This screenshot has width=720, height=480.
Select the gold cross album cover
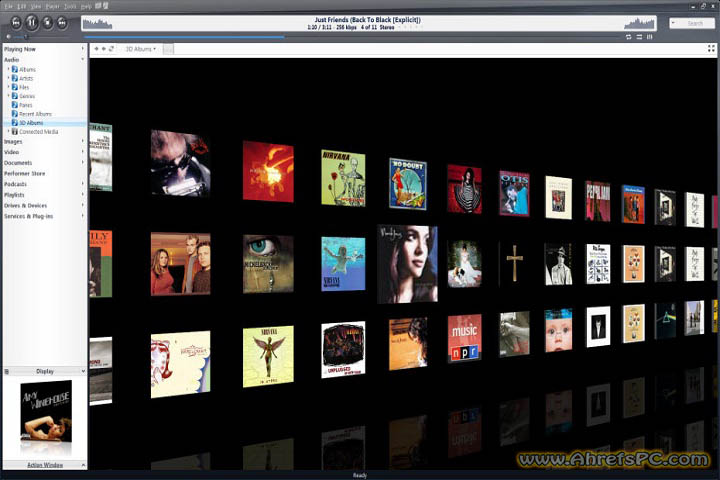click(514, 263)
